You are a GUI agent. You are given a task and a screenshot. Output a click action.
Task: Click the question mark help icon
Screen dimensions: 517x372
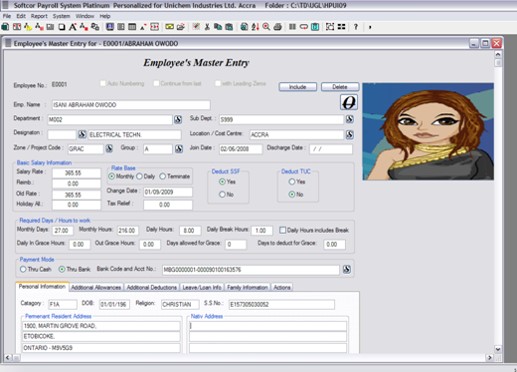356,27
